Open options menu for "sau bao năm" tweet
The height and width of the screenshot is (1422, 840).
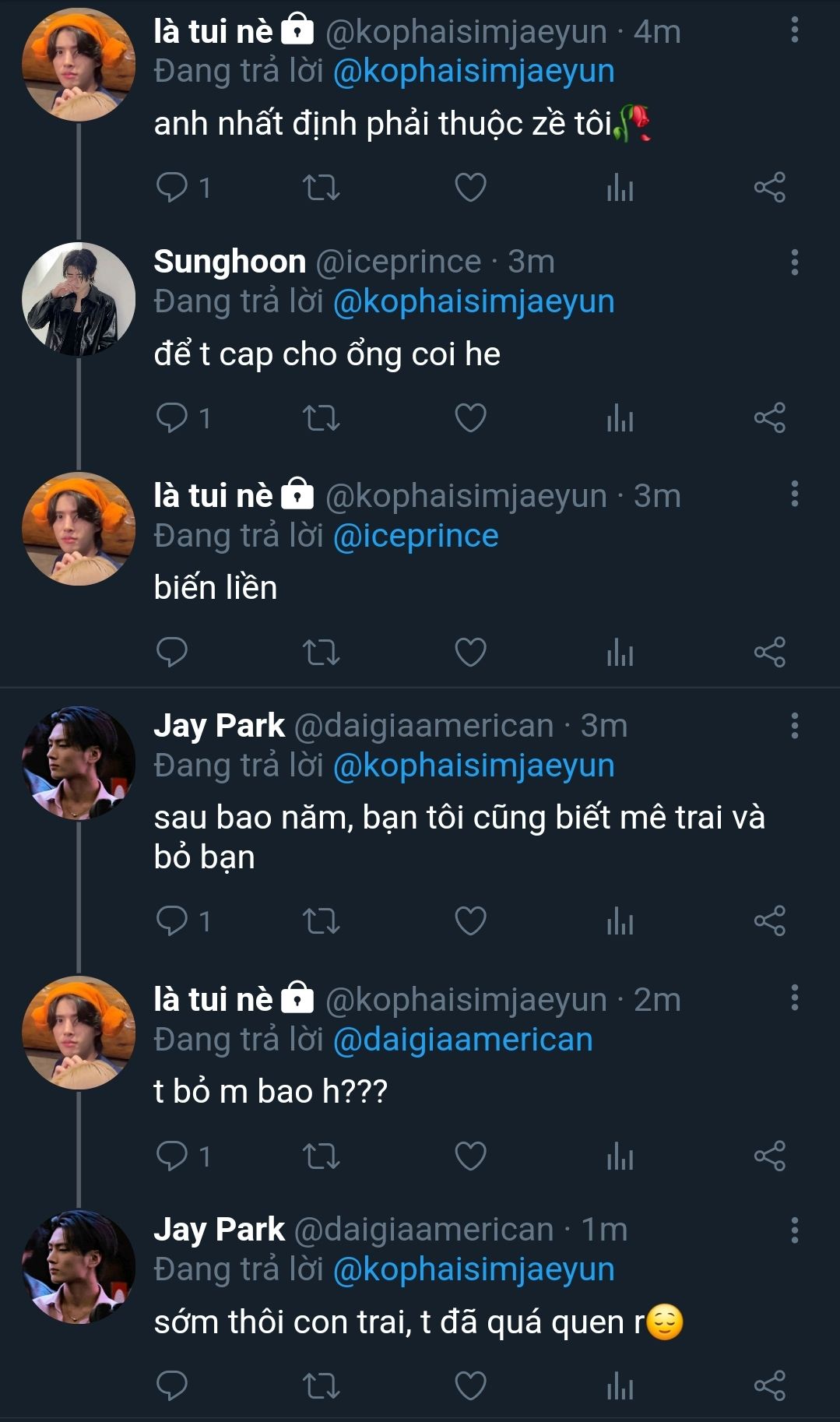point(794,726)
